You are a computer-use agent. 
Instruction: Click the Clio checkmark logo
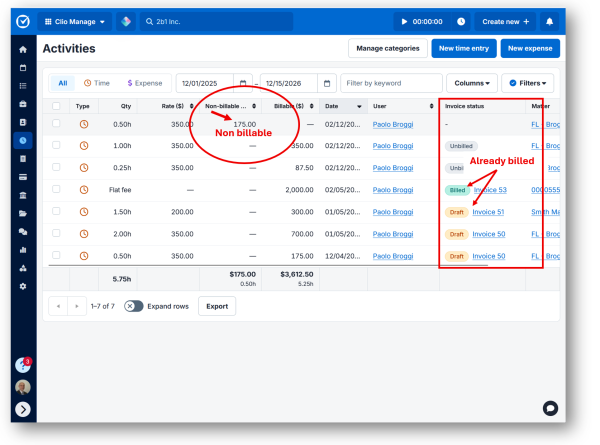coord(23,21)
